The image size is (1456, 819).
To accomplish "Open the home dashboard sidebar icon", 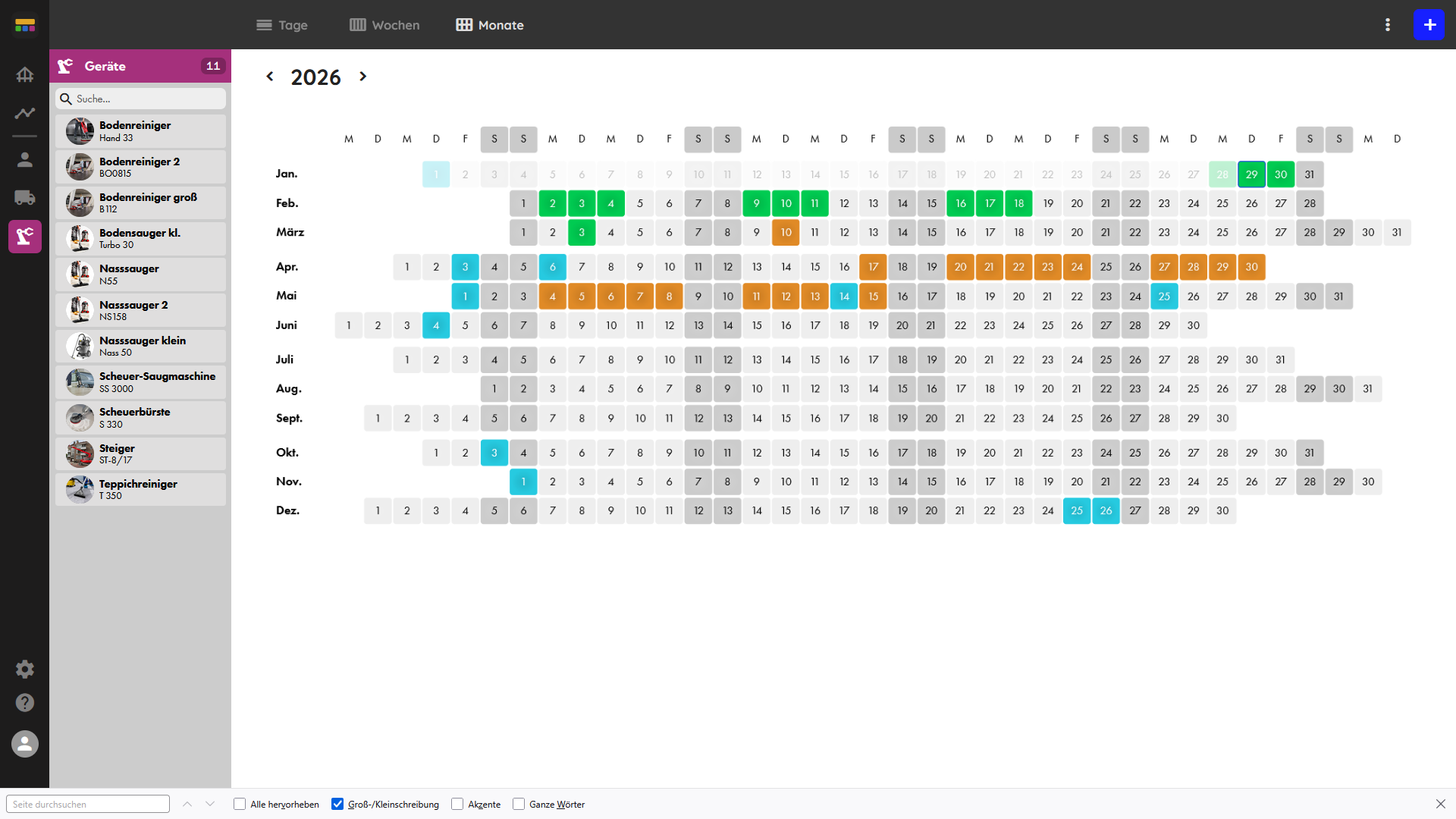I will pyautogui.click(x=25, y=74).
